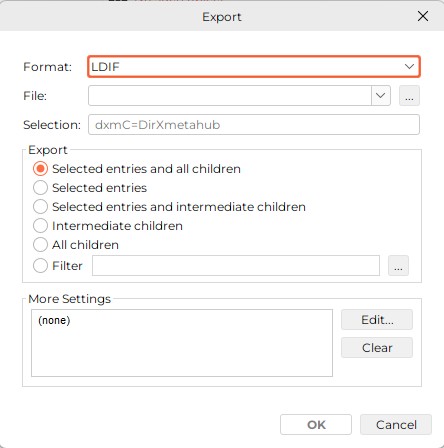
Task: Open the Format combo box showing LDIF
Action: [x=254, y=67]
